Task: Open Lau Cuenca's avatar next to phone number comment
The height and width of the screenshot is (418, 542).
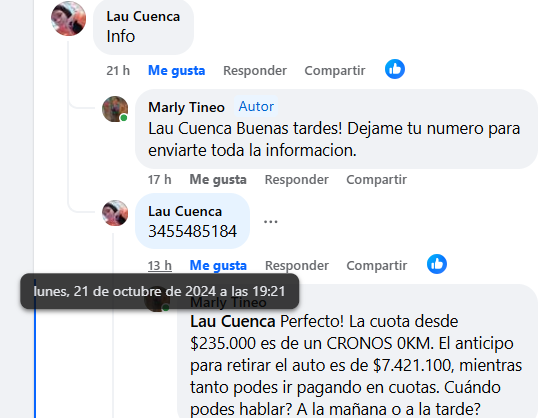Action: 115,213
